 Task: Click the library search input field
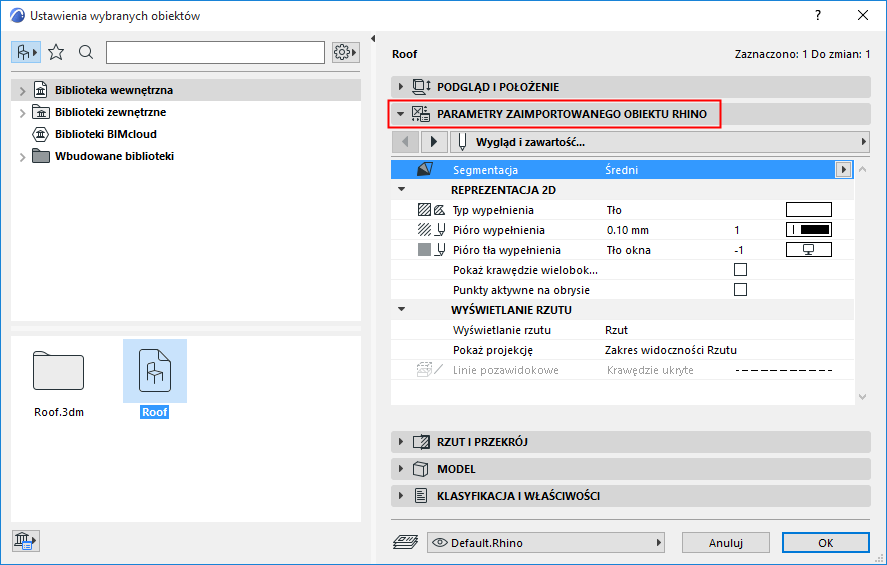(x=216, y=53)
